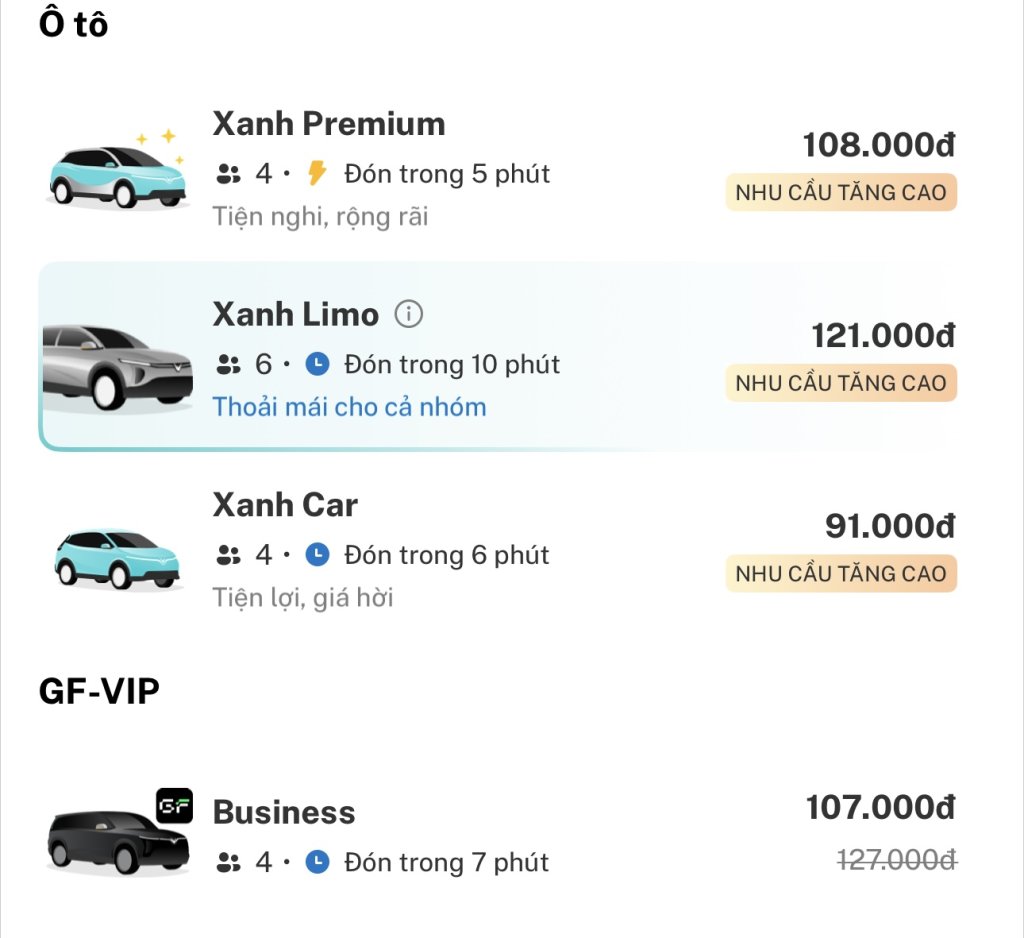Tap the 'Thoải mái cho cả nhóm' link
1024x938 pixels.
coord(349,407)
